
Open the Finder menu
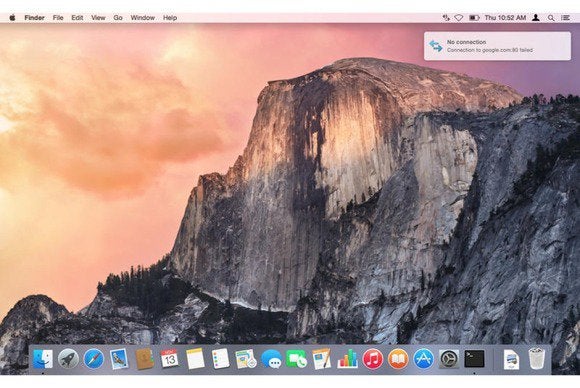click(34, 17)
